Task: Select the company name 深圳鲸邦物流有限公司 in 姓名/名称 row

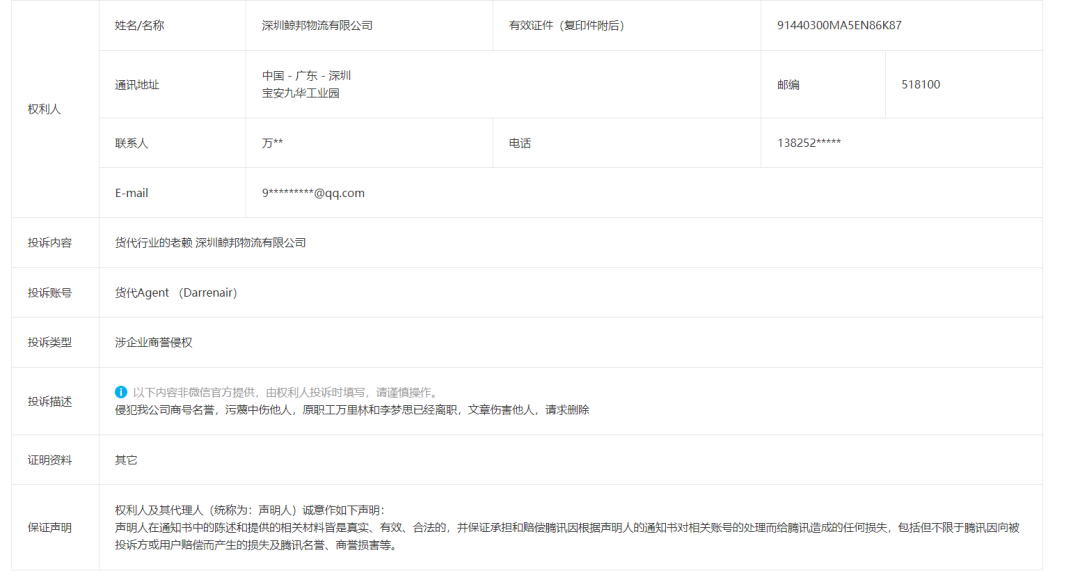Action: tap(317, 25)
